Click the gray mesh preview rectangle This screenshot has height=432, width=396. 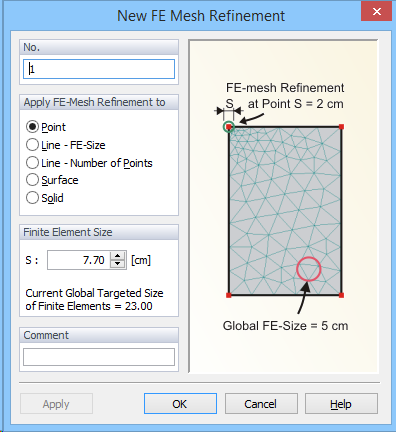coord(285,211)
